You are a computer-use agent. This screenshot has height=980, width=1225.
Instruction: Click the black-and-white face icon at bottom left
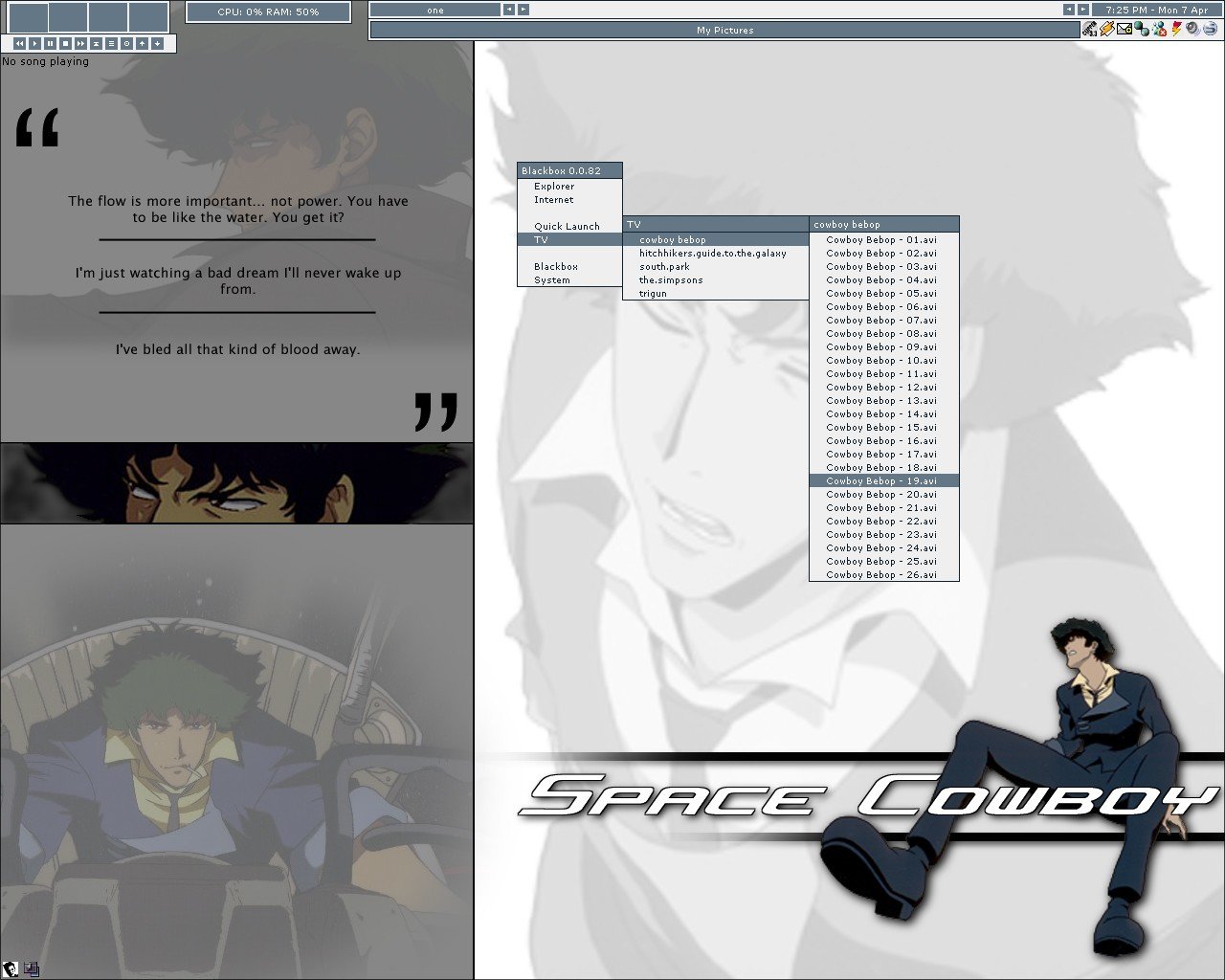tap(11, 969)
